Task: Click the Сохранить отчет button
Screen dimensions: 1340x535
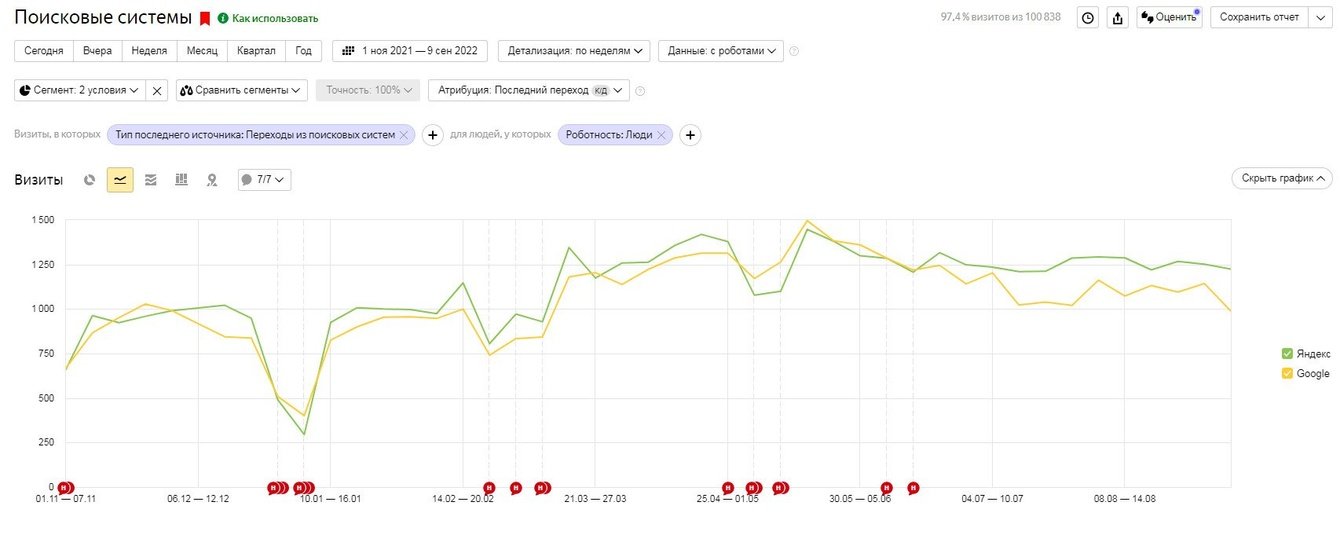Action: pos(1259,17)
